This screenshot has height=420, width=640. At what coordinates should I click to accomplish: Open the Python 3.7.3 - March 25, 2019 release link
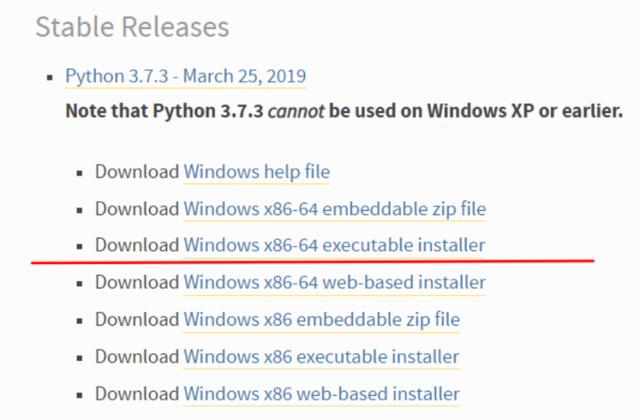(186, 76)
